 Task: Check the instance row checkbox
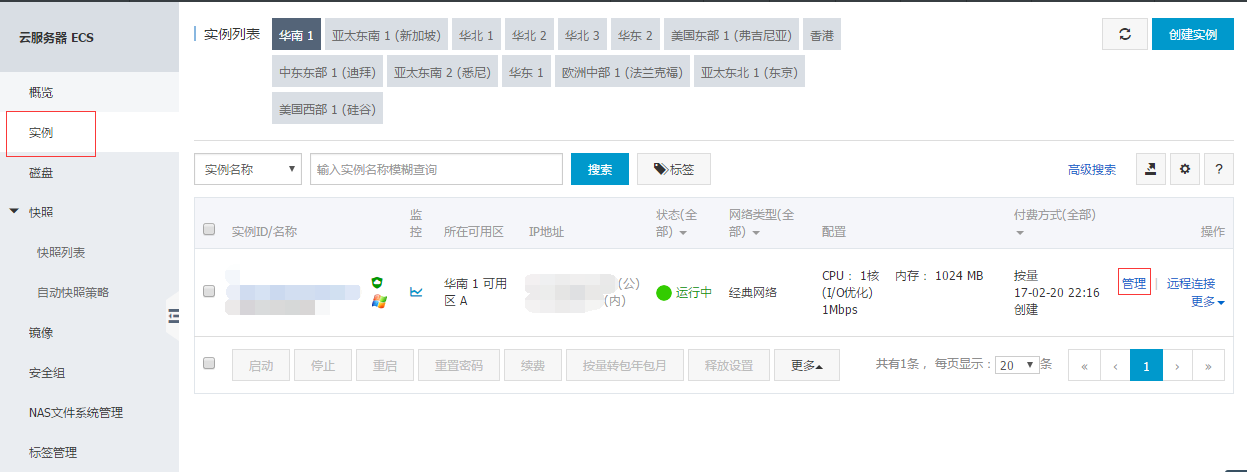[209, 291]
